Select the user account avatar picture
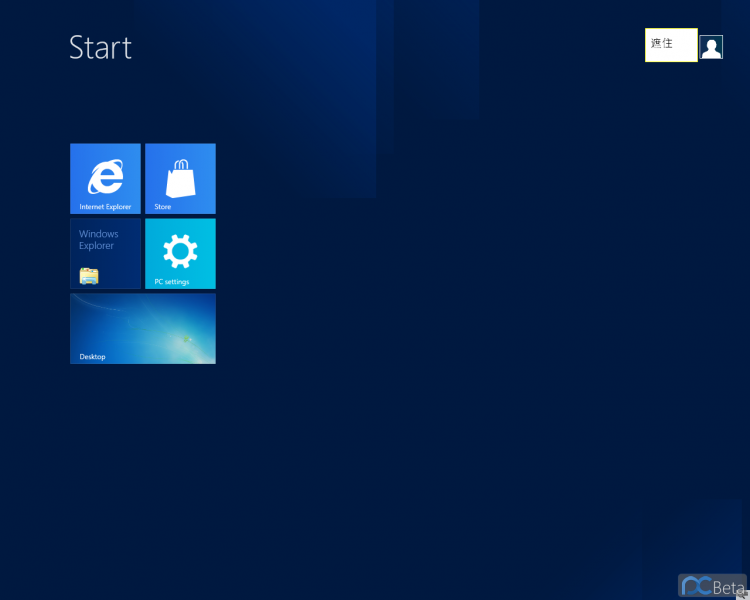Image resolution: width=750 pixels, height=600 pixels. (711, 47)
